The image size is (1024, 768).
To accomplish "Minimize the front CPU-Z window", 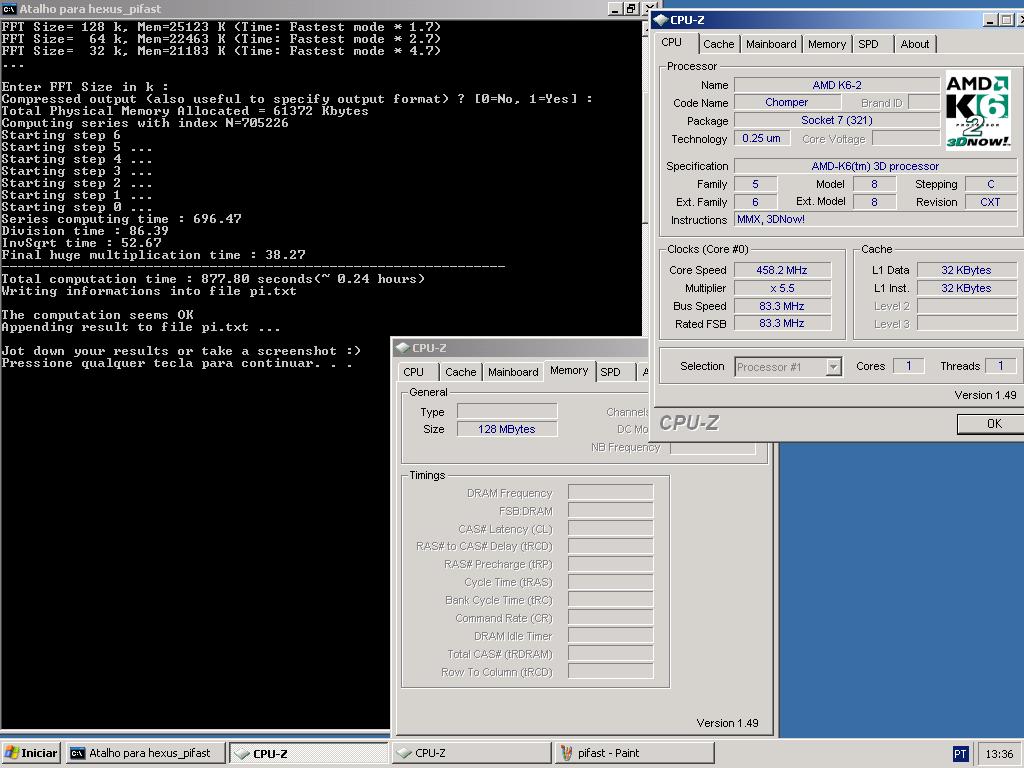I will click(x=990, y=20).
